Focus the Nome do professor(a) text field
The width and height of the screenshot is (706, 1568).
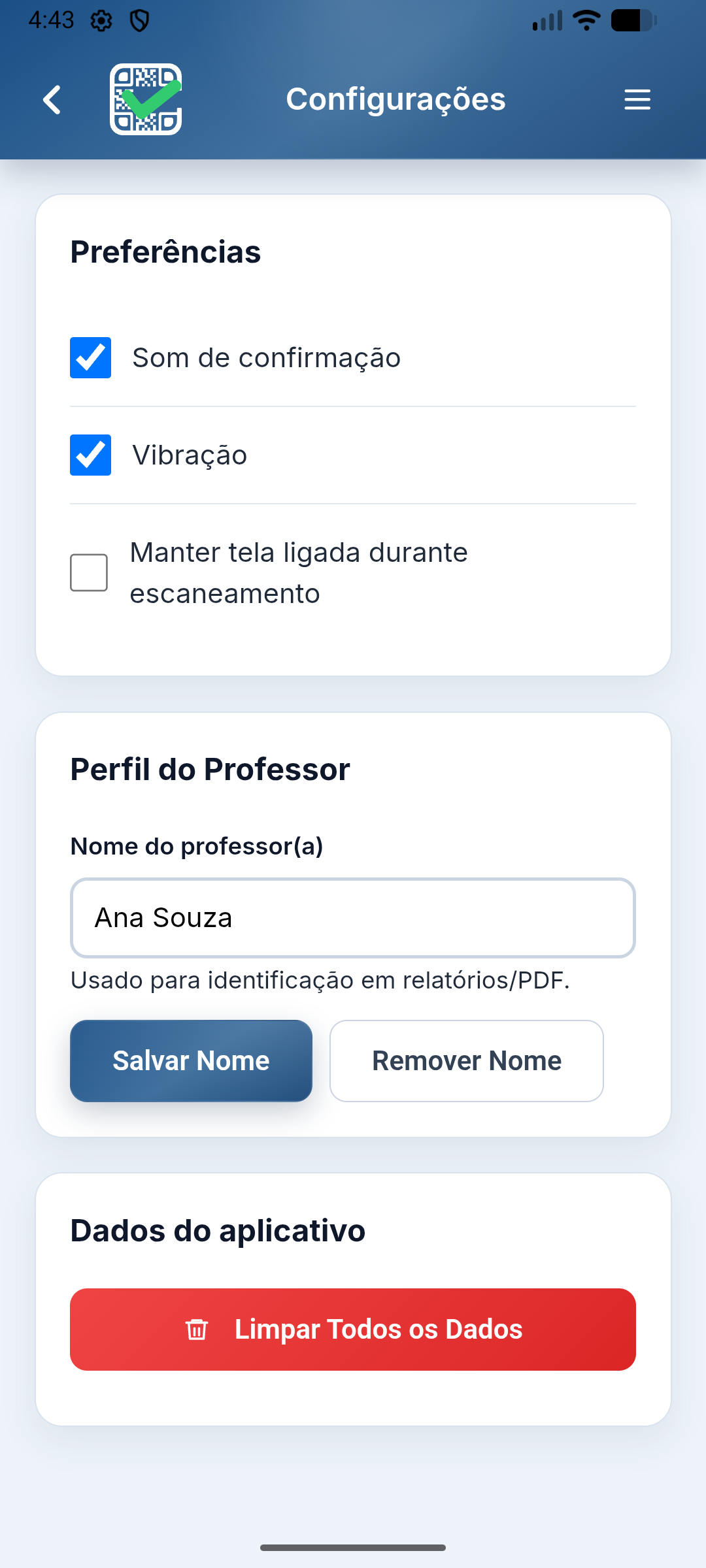(353, 918)
